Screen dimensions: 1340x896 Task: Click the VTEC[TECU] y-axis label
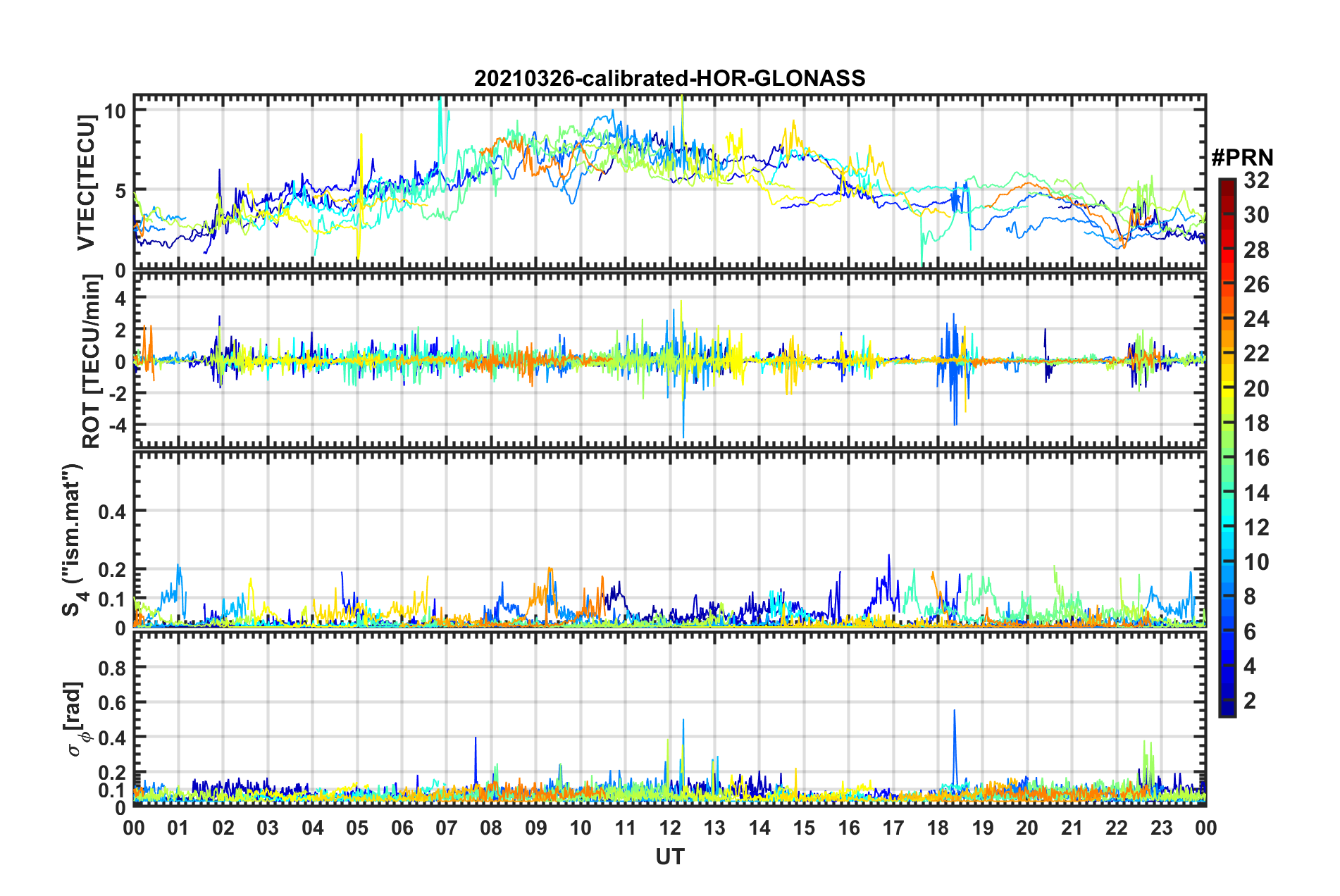(86, 183)
